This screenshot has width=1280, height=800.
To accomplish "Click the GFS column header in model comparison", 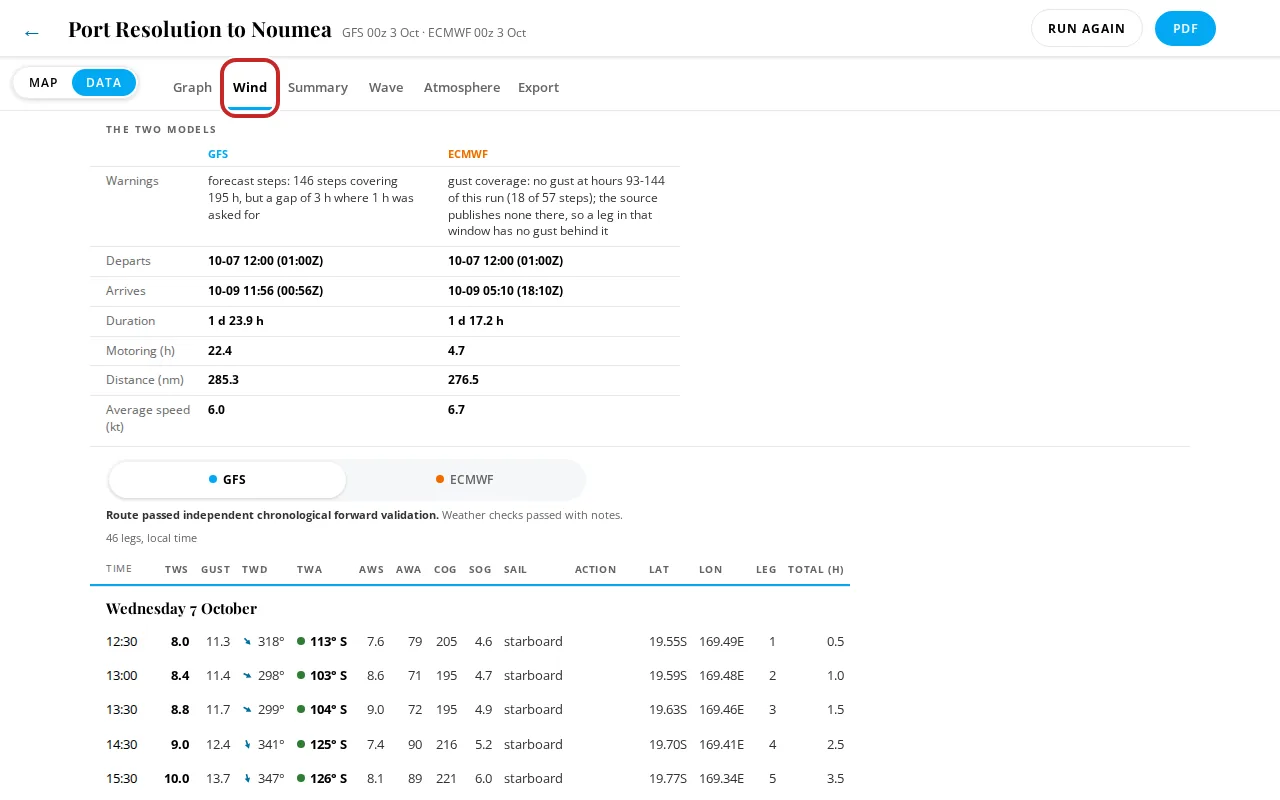I will [218, 154].
